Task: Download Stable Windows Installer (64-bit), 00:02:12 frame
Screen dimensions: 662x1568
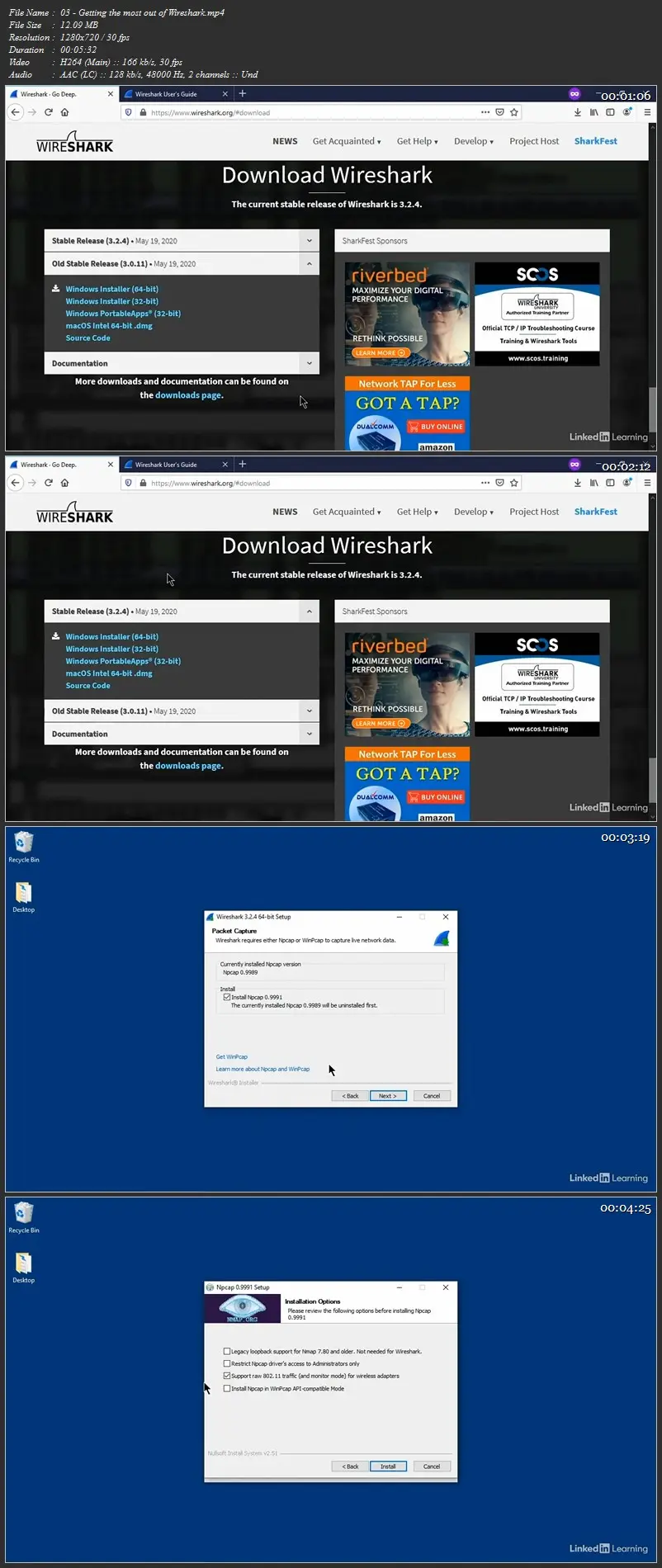Action: coord(112,636)
